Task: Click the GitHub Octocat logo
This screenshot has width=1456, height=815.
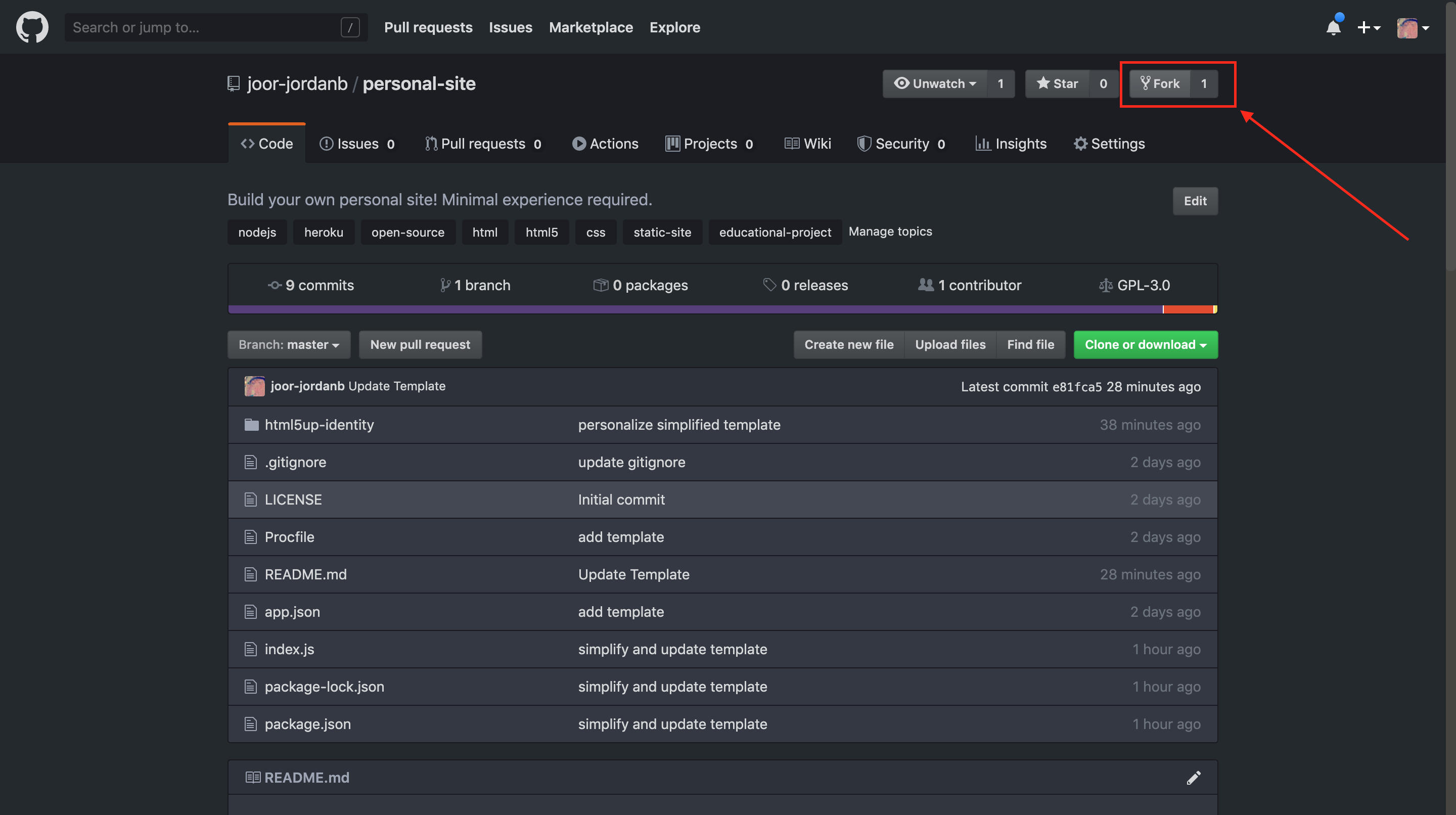Action: pyautogui.click(x=32, y=27)
